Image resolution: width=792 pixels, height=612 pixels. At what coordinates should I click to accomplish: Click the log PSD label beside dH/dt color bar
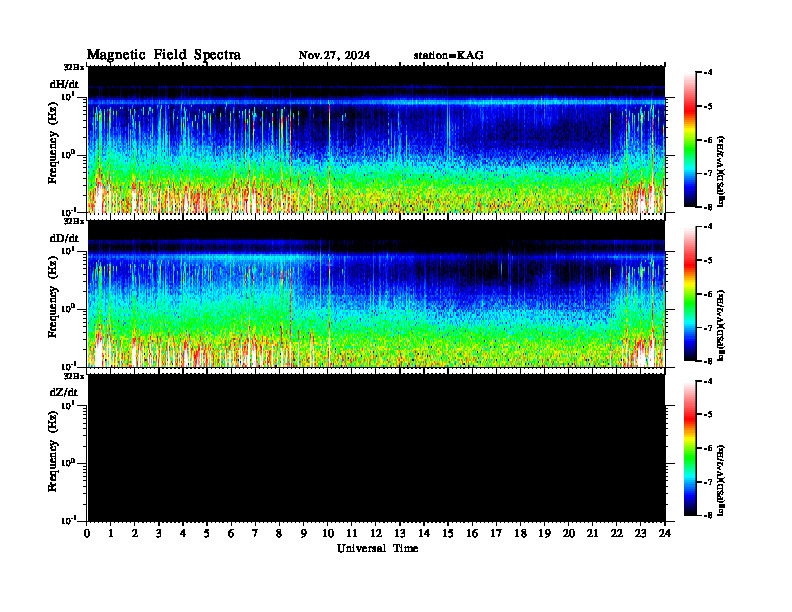point(722,172)
